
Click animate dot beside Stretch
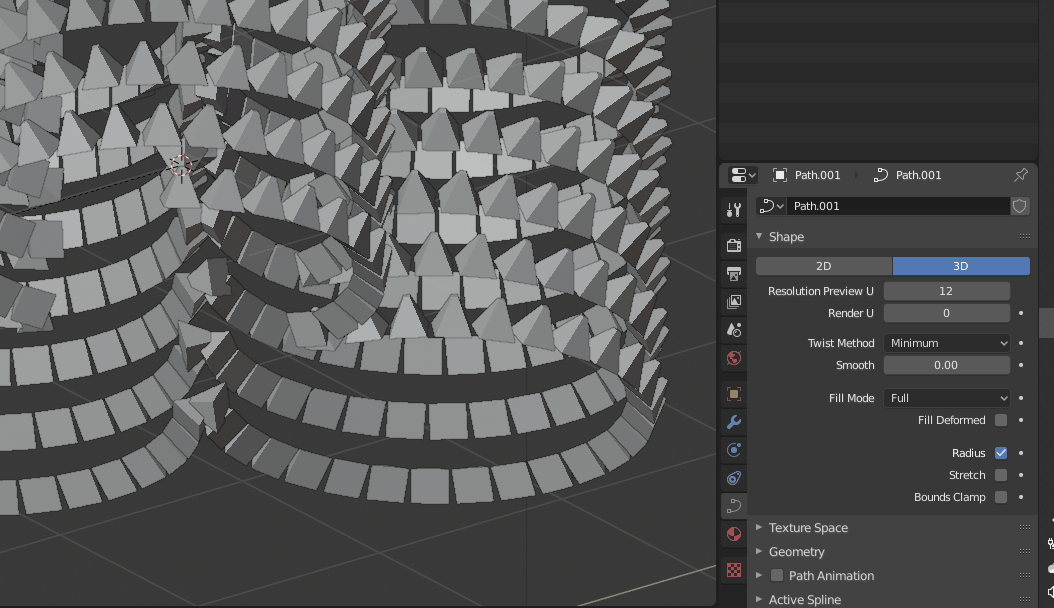click(1021, 476)
